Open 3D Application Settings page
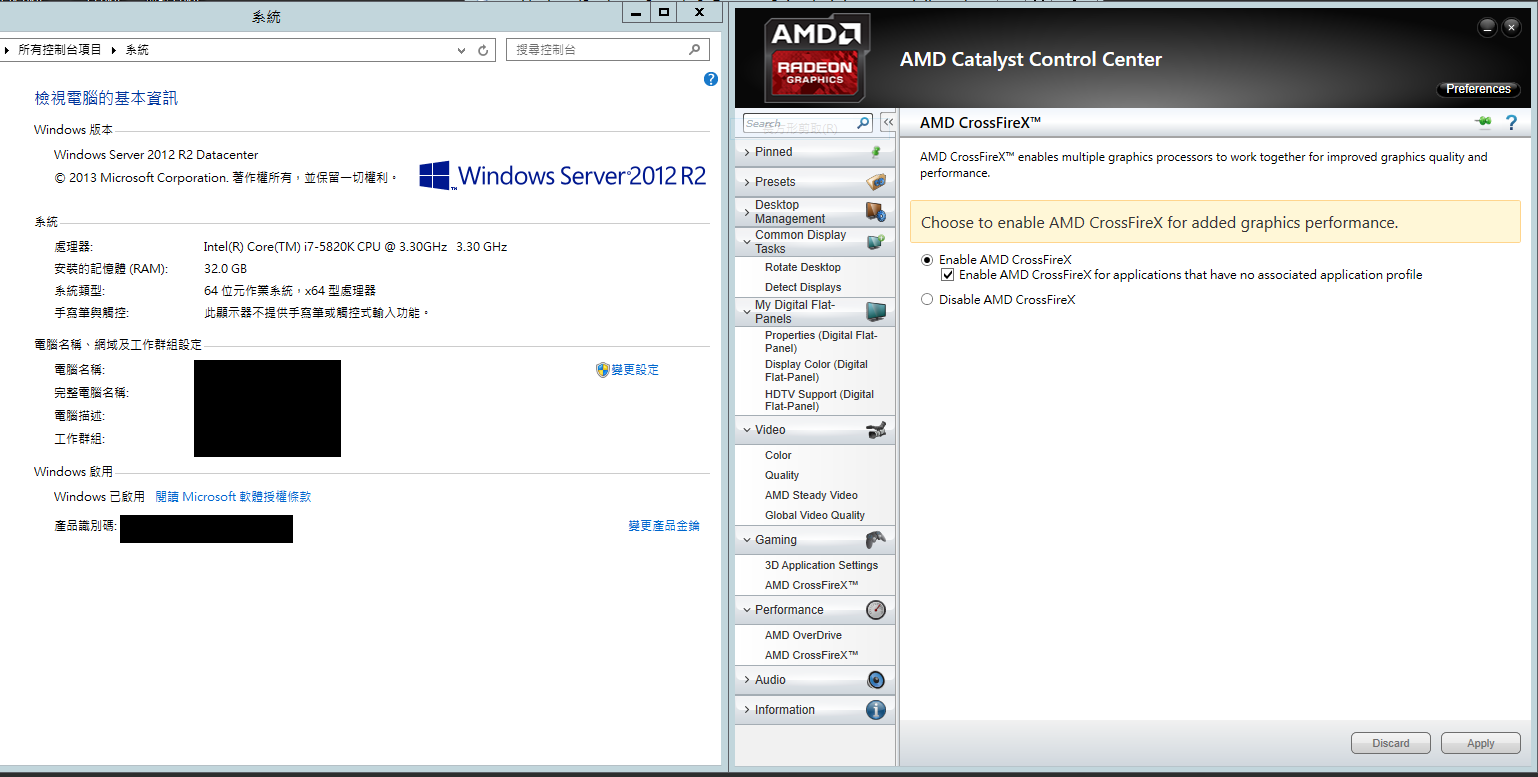 821,565
